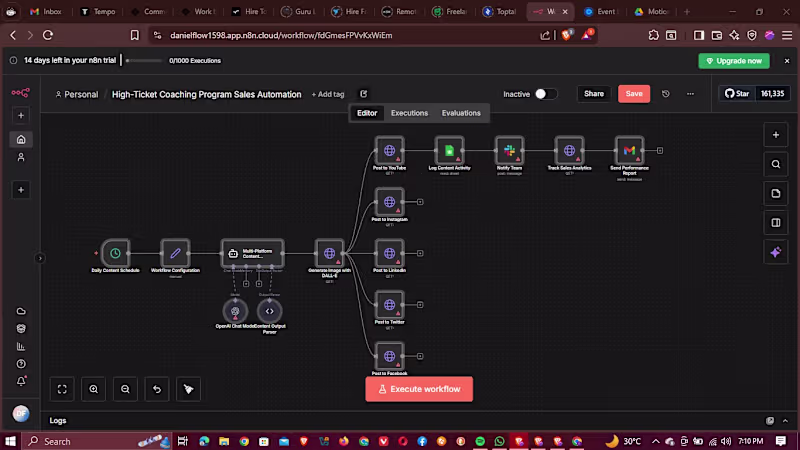This screenshot has width=800, height=450.
Task: Open the OpenAI Chat Model node
Action: click(235, 311)
